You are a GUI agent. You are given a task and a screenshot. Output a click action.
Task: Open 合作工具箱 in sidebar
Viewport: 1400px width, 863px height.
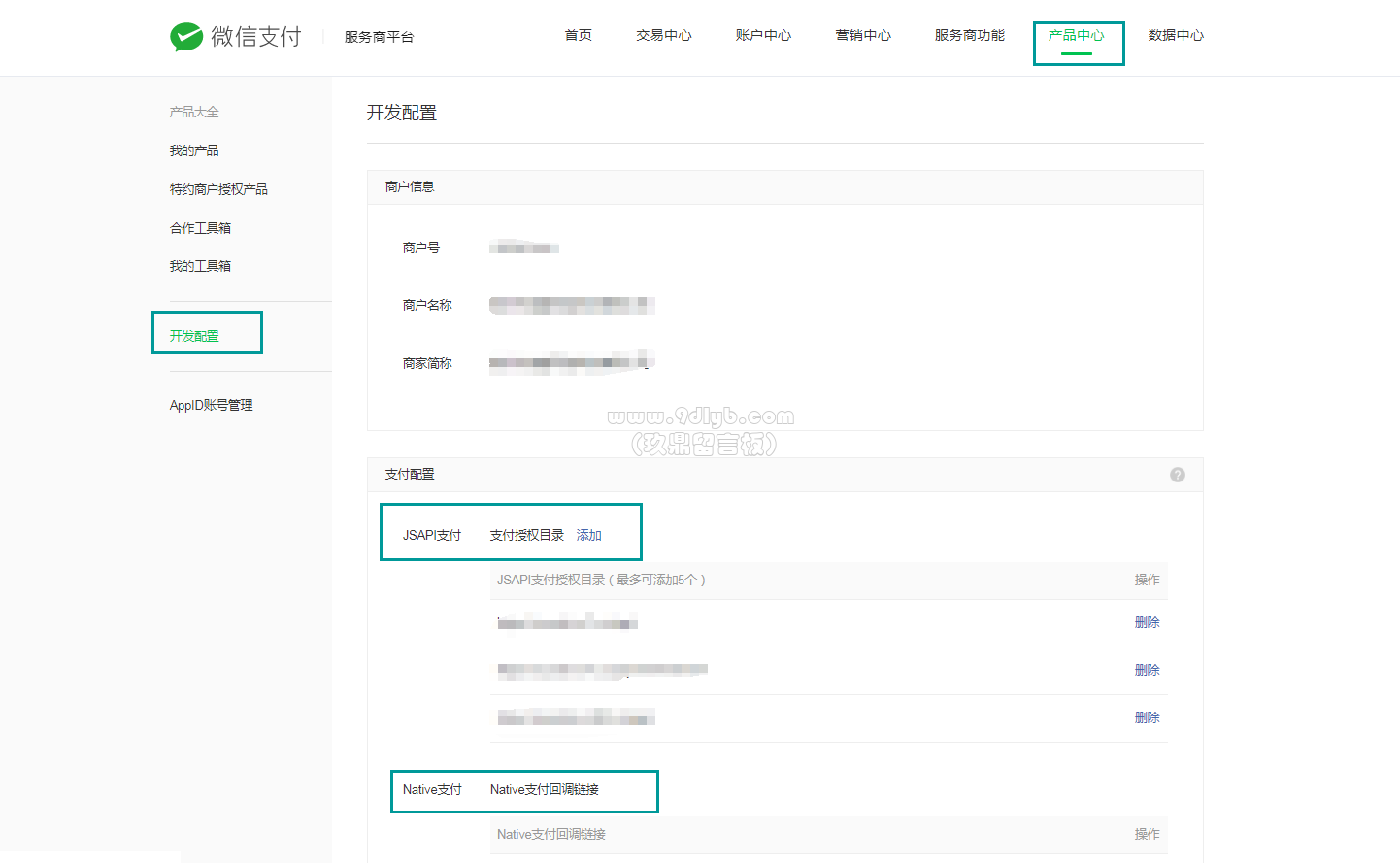[x=200, y=228]
